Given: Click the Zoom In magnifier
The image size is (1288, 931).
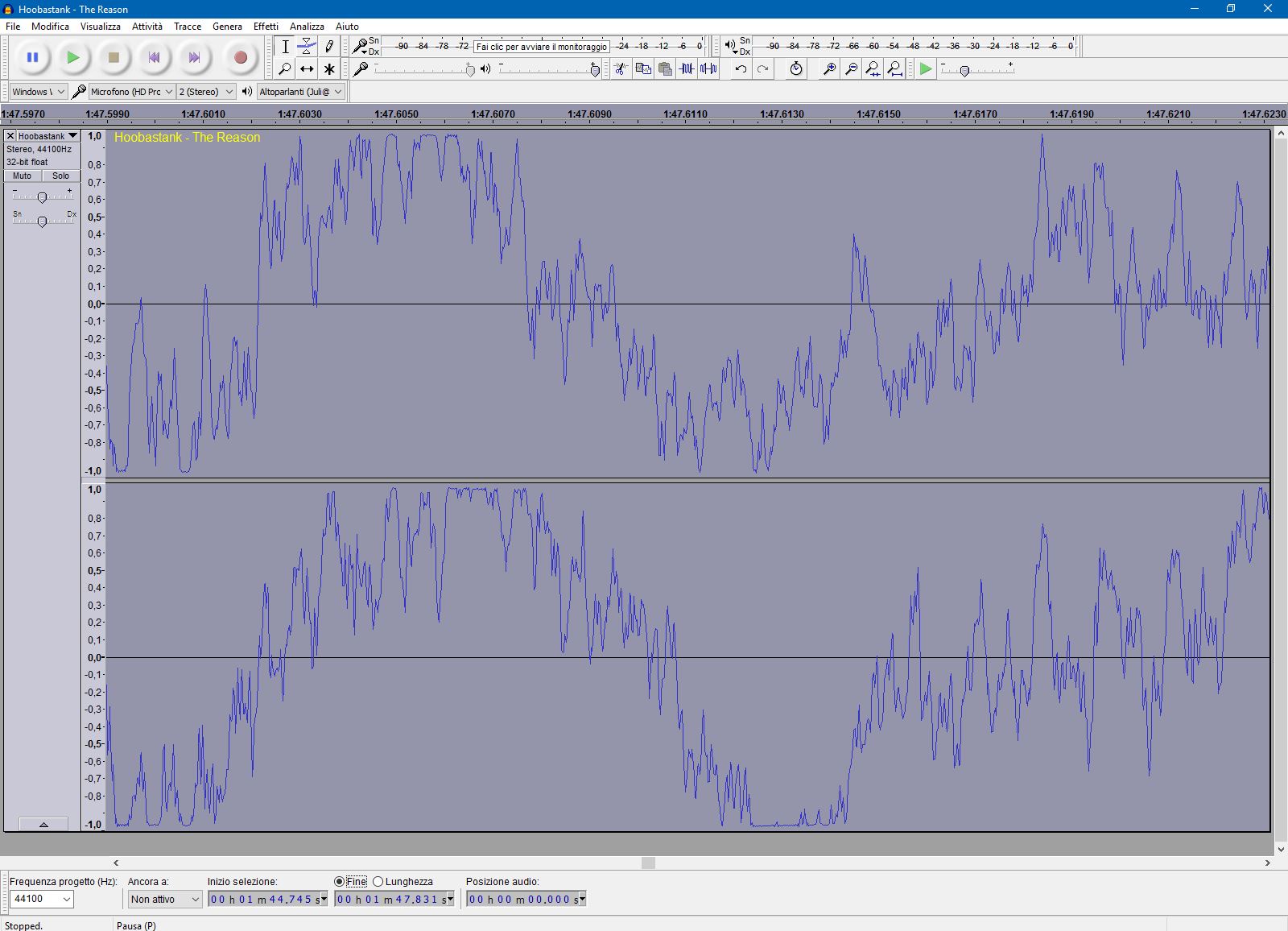Looking at the screenshot, I should coord(829,69).
